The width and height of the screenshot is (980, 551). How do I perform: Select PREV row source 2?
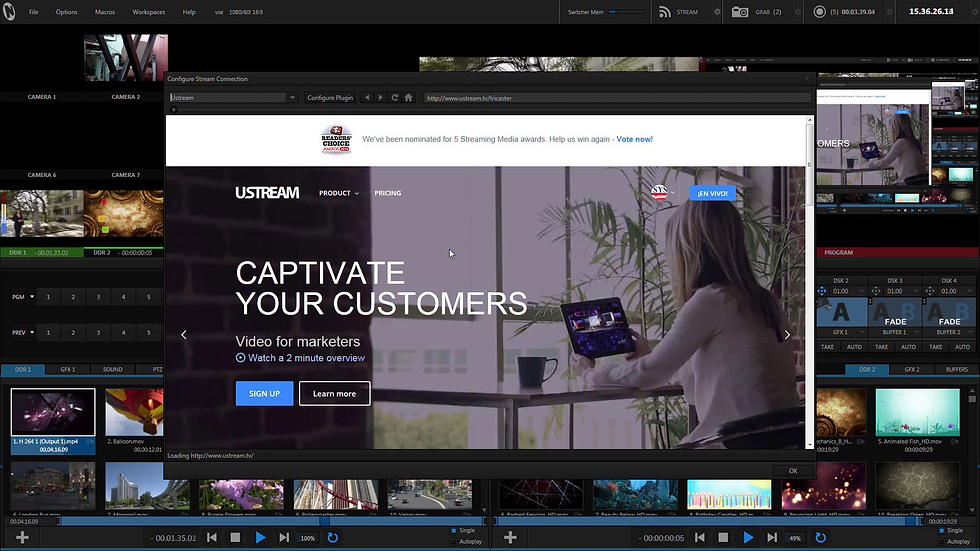tap(73, 332)
